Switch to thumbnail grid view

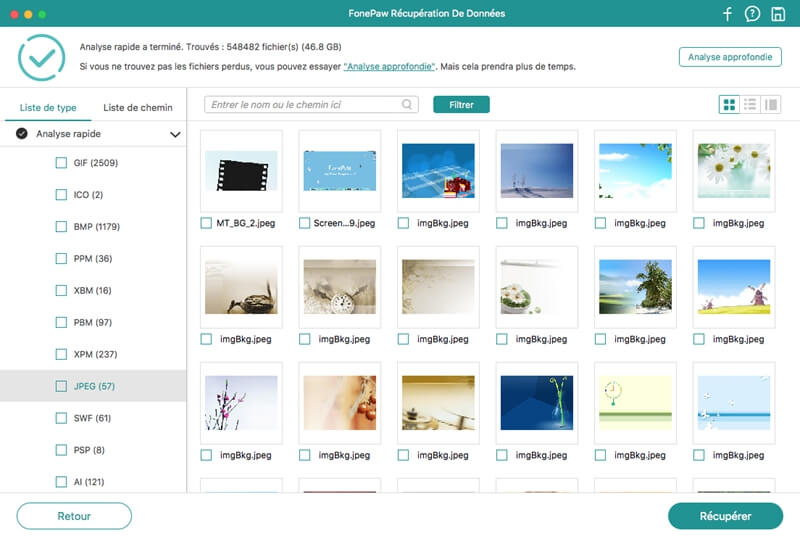[x=729, y=105]
